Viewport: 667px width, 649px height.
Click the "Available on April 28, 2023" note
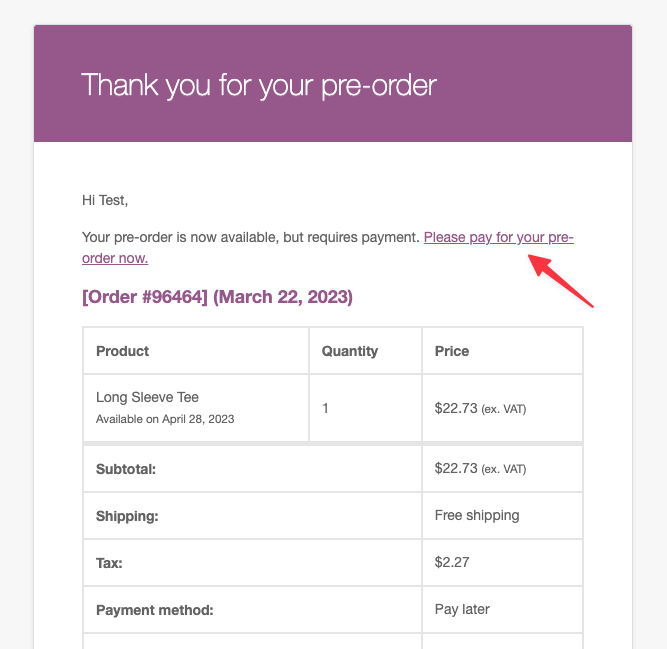[x=165, y=419]
